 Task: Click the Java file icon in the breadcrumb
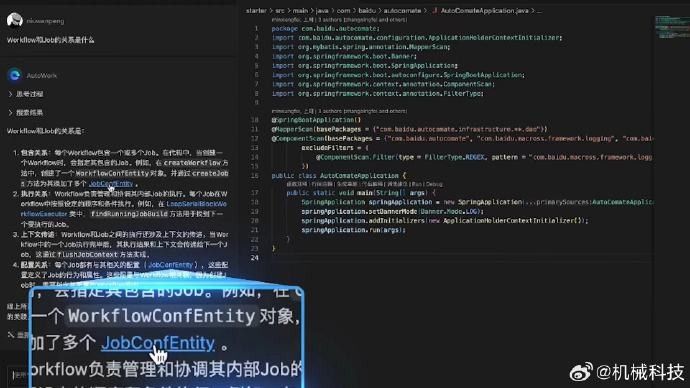pos(434,11)
